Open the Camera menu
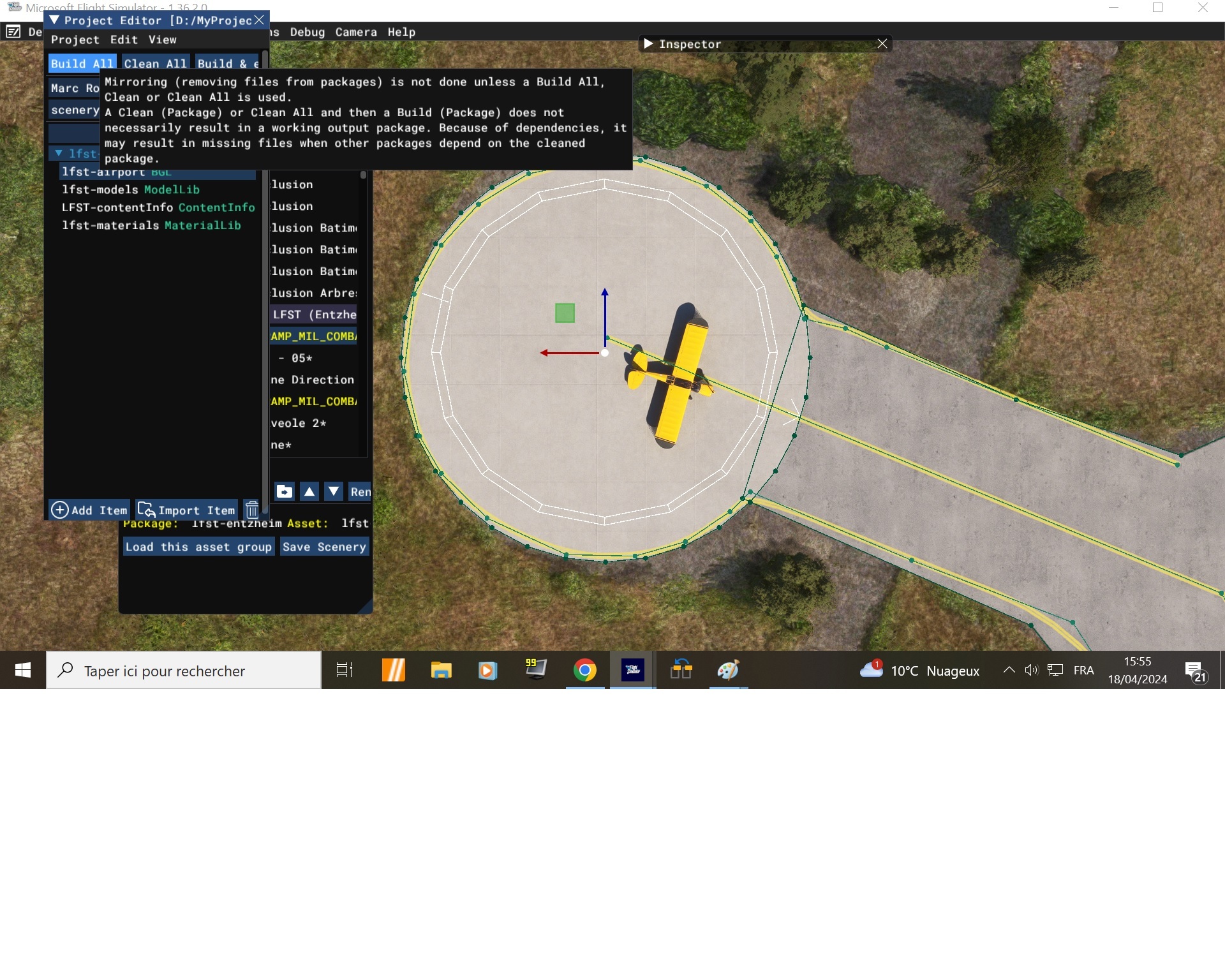Screen dimensions: 1225x980 [356, 32]
